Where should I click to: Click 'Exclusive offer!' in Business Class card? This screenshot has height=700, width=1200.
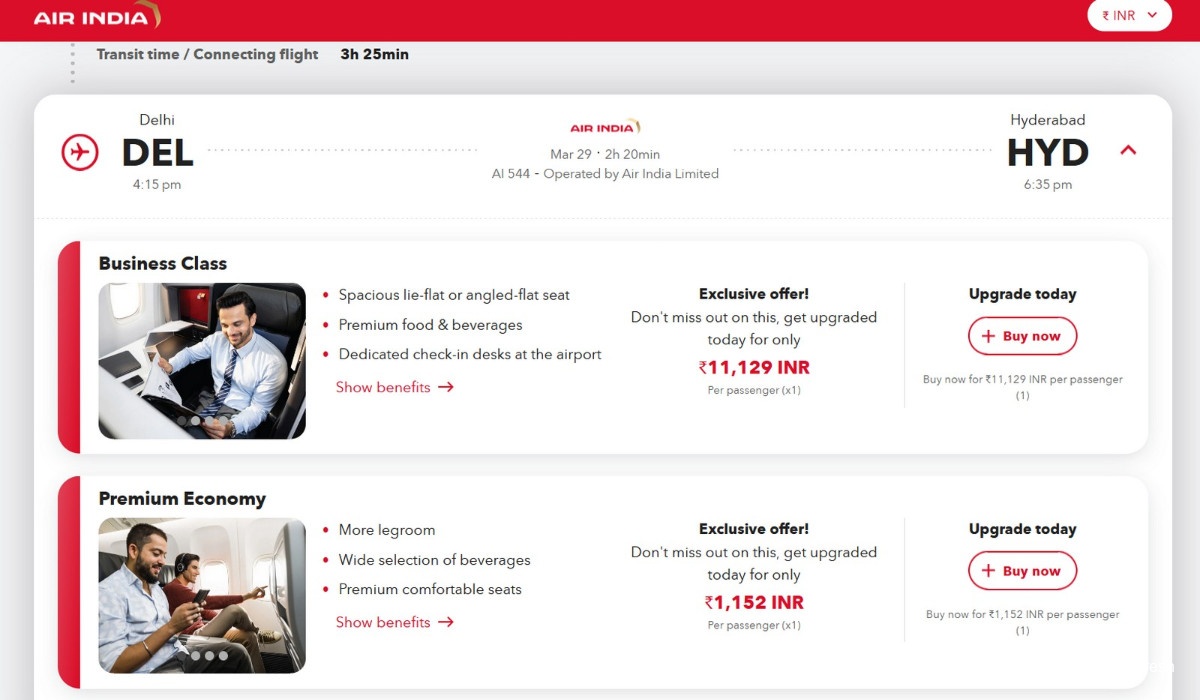tap(754, 294)
